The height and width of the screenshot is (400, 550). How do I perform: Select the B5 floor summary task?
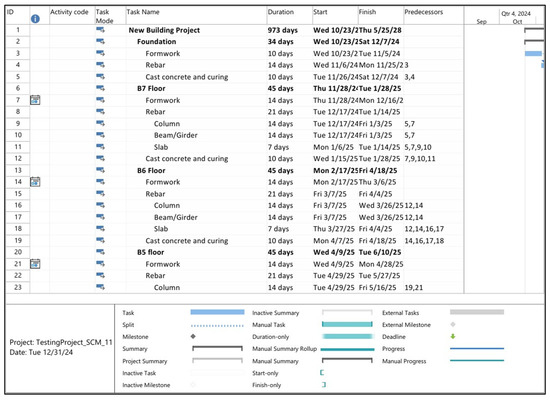[151, 252]
